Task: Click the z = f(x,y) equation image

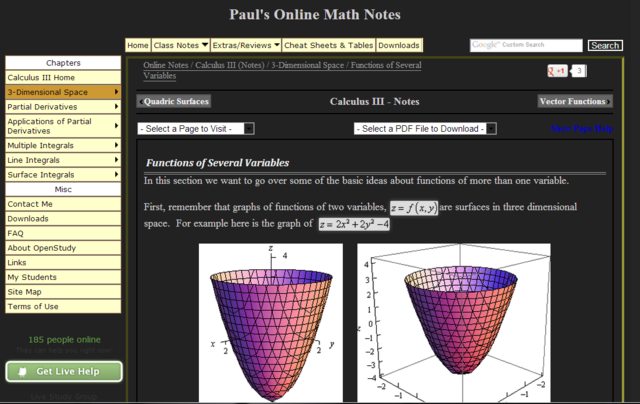Action: [x=414, y=208]
